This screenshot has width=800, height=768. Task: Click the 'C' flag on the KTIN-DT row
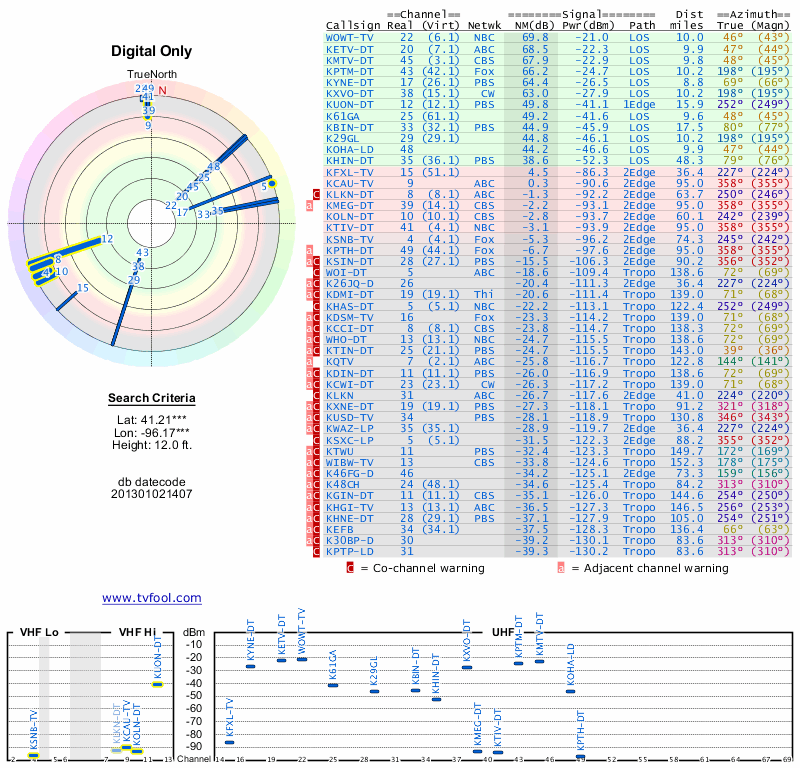(x=316, y=351)
